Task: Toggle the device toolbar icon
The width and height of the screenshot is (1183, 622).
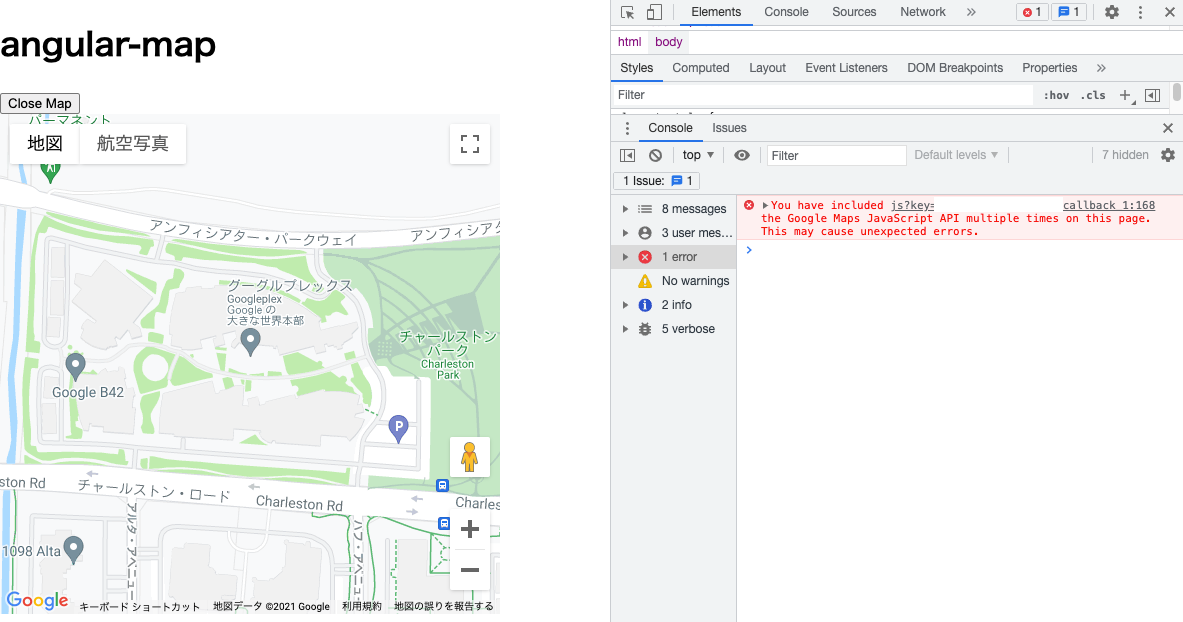Action: pyautogui.click(x=654, y=12)
